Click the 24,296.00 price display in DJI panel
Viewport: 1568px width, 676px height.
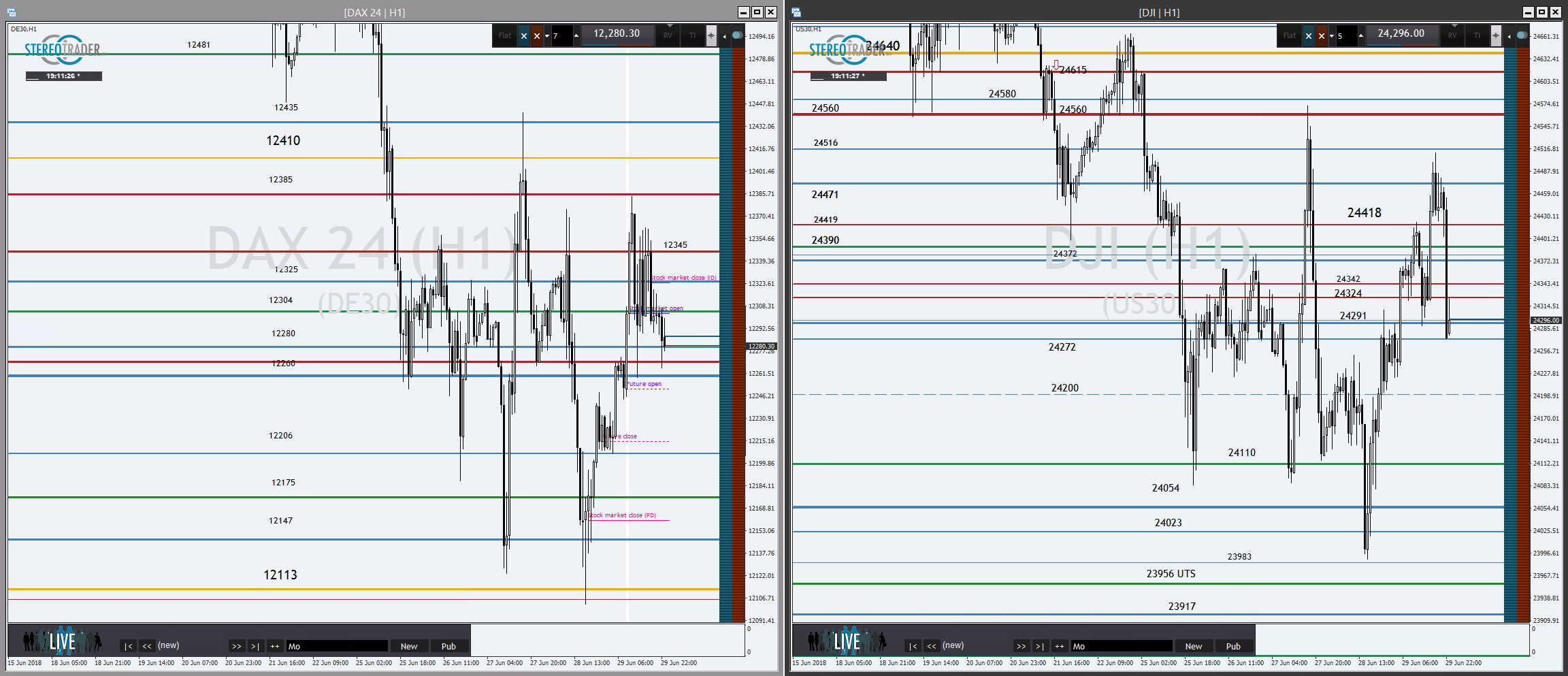pos(1401,34)
